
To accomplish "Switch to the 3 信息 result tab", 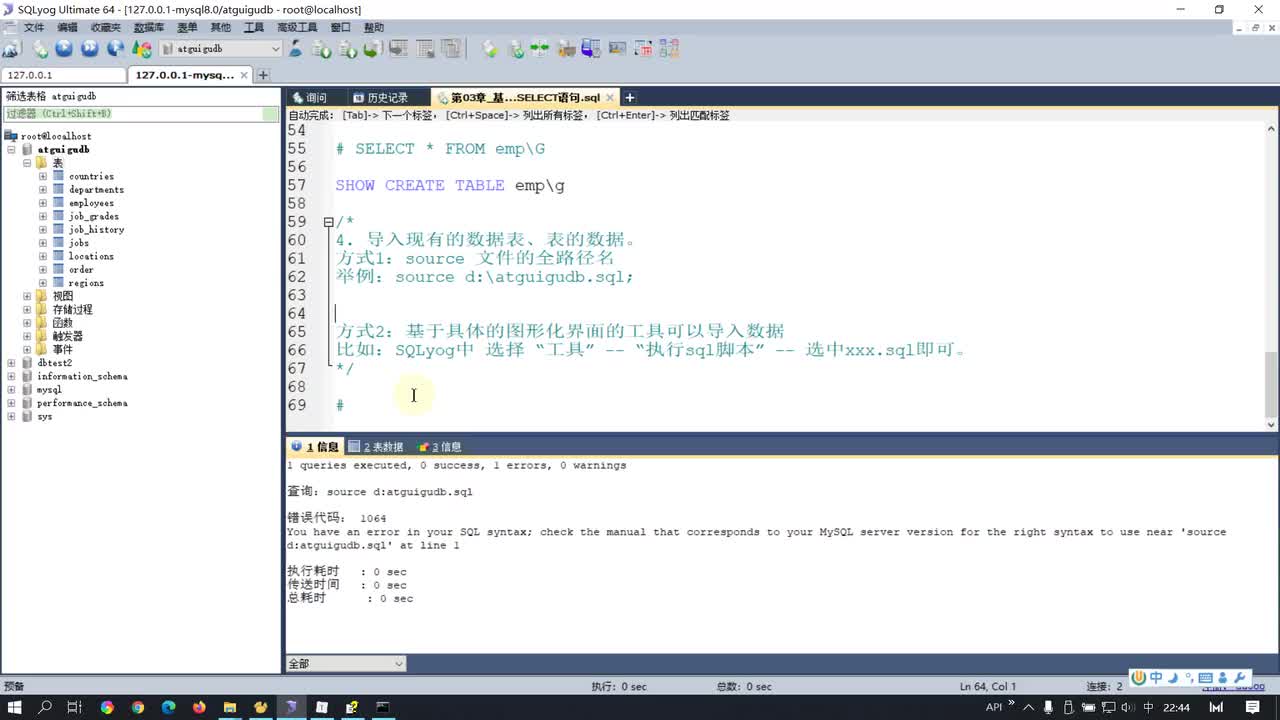I will (x=440, y=447).
